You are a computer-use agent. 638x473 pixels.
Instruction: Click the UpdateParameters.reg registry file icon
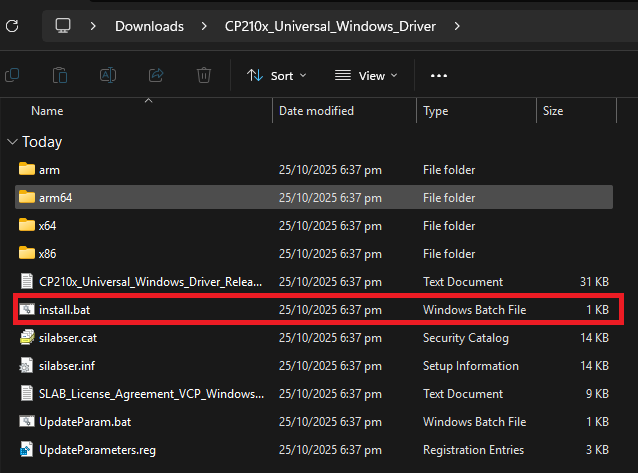(x=27, y=449)
